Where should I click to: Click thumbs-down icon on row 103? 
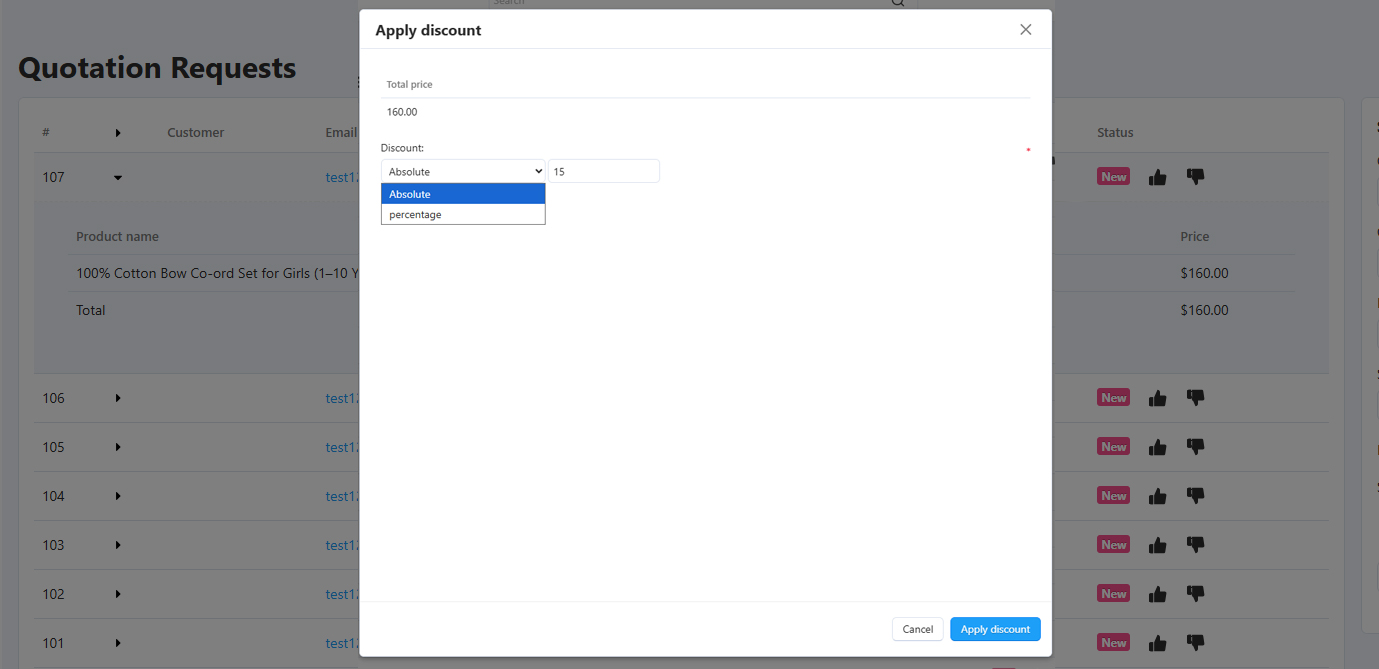point(1195,545)
